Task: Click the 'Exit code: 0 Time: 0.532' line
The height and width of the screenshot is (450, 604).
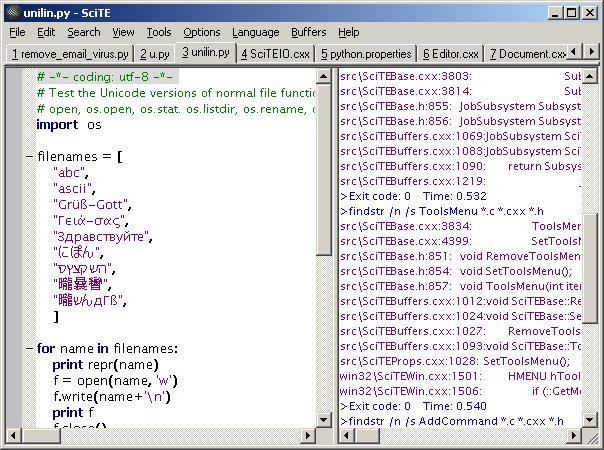Action: (x=413, y=196)
